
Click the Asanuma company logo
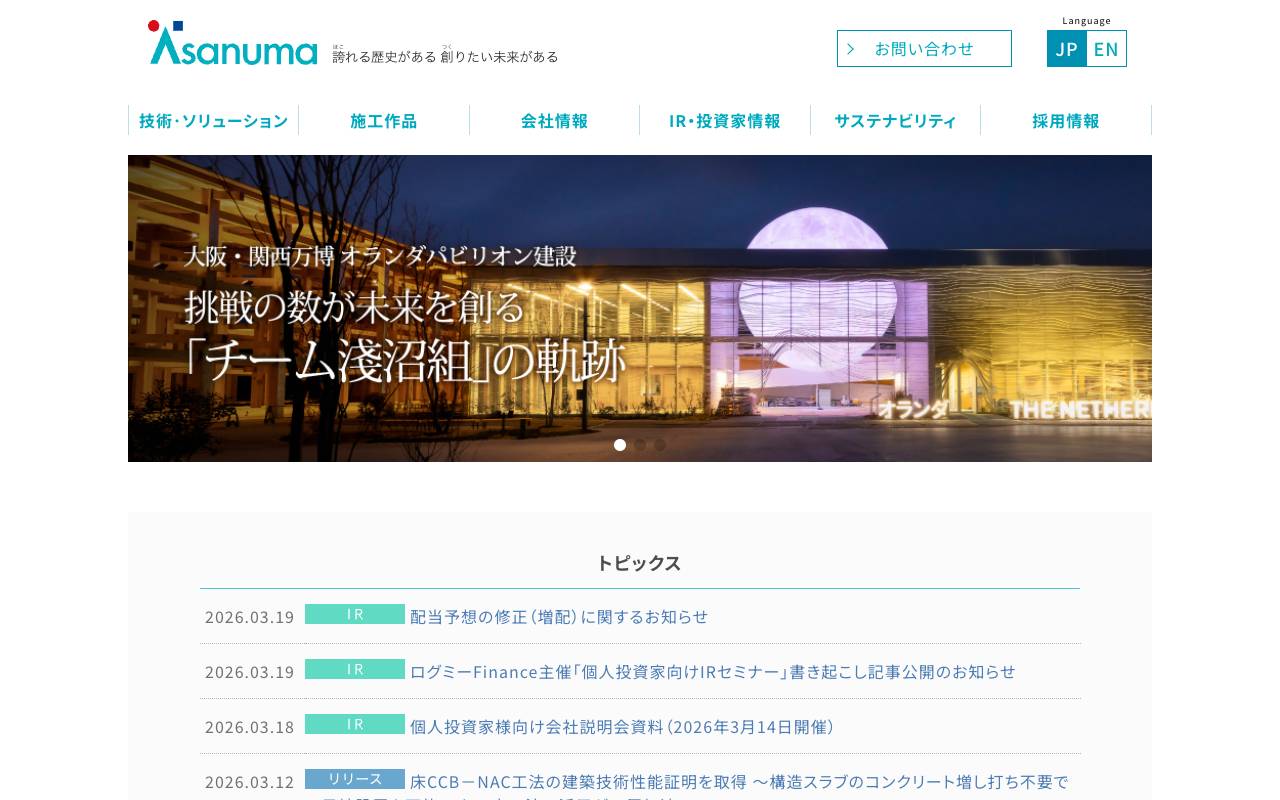[232, 42]
